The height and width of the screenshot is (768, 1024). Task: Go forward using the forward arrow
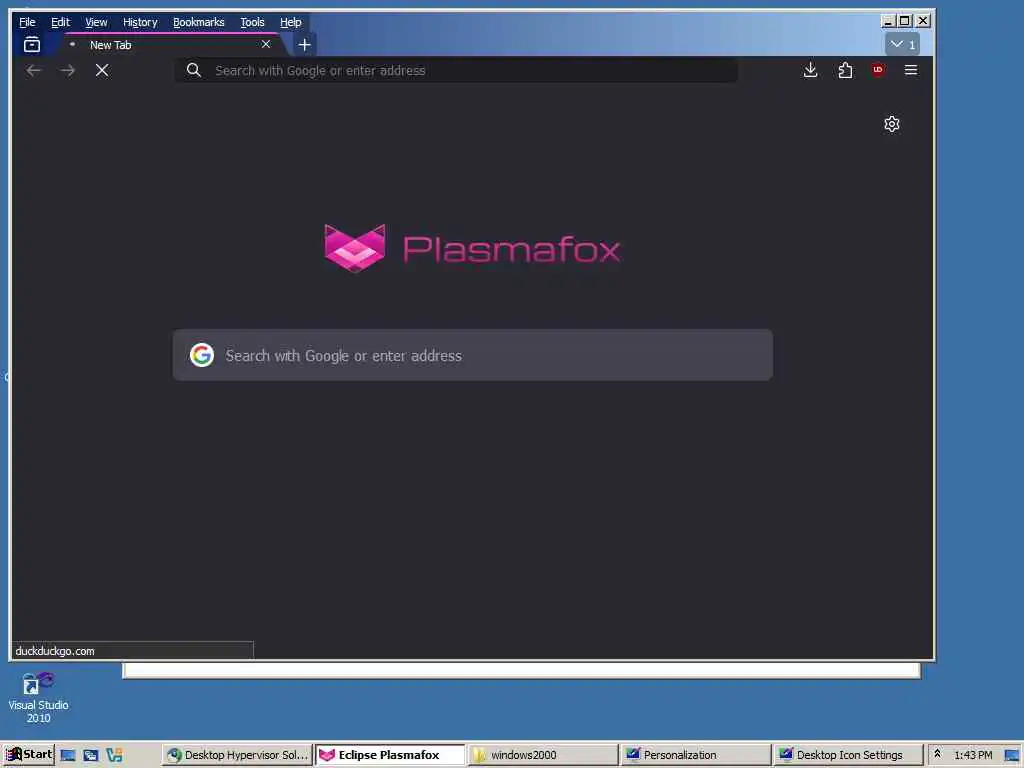point(67,70)
